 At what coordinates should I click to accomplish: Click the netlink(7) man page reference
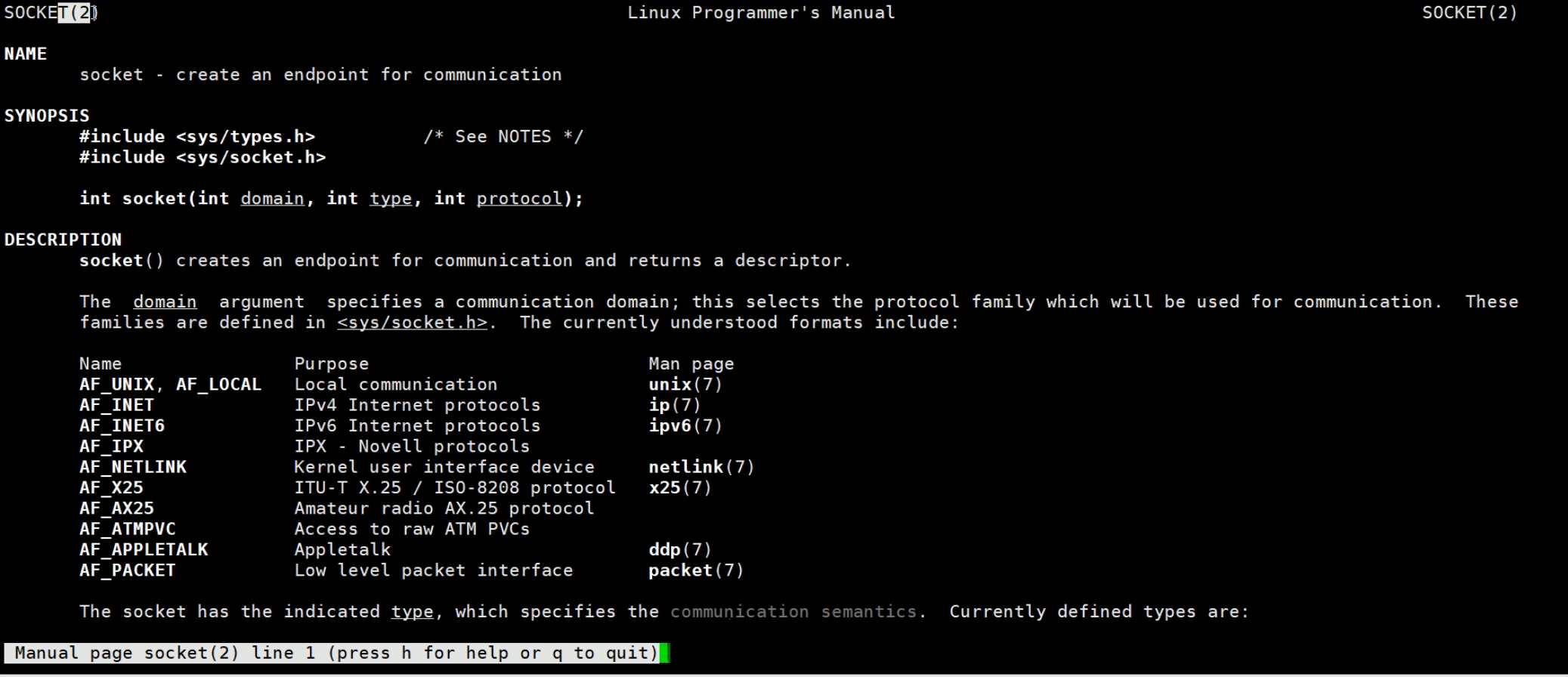[700, 467]
